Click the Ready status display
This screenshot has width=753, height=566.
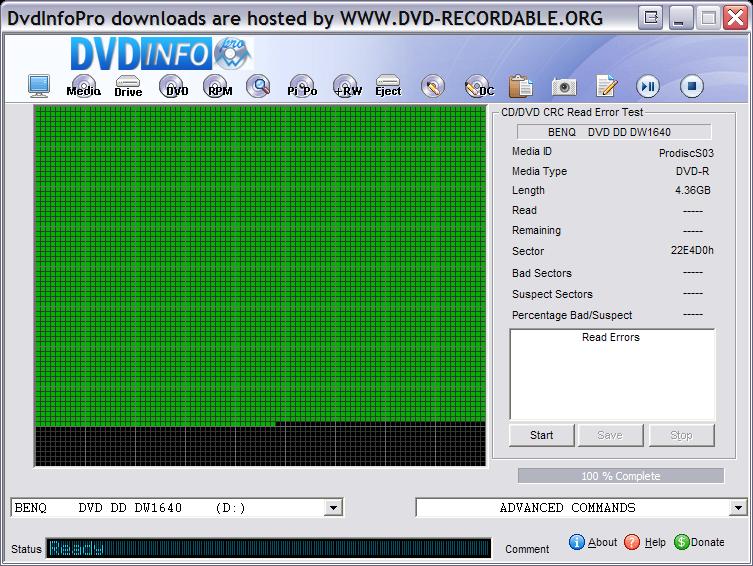click(268, 548)
